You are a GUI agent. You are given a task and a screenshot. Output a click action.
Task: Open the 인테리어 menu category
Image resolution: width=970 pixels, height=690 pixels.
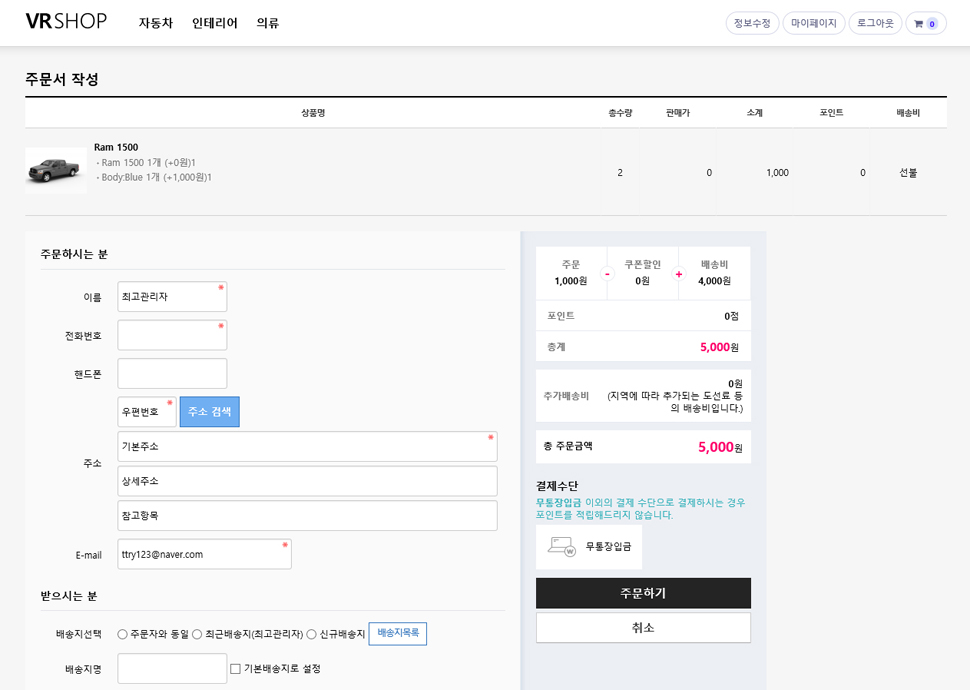(214, 23)
